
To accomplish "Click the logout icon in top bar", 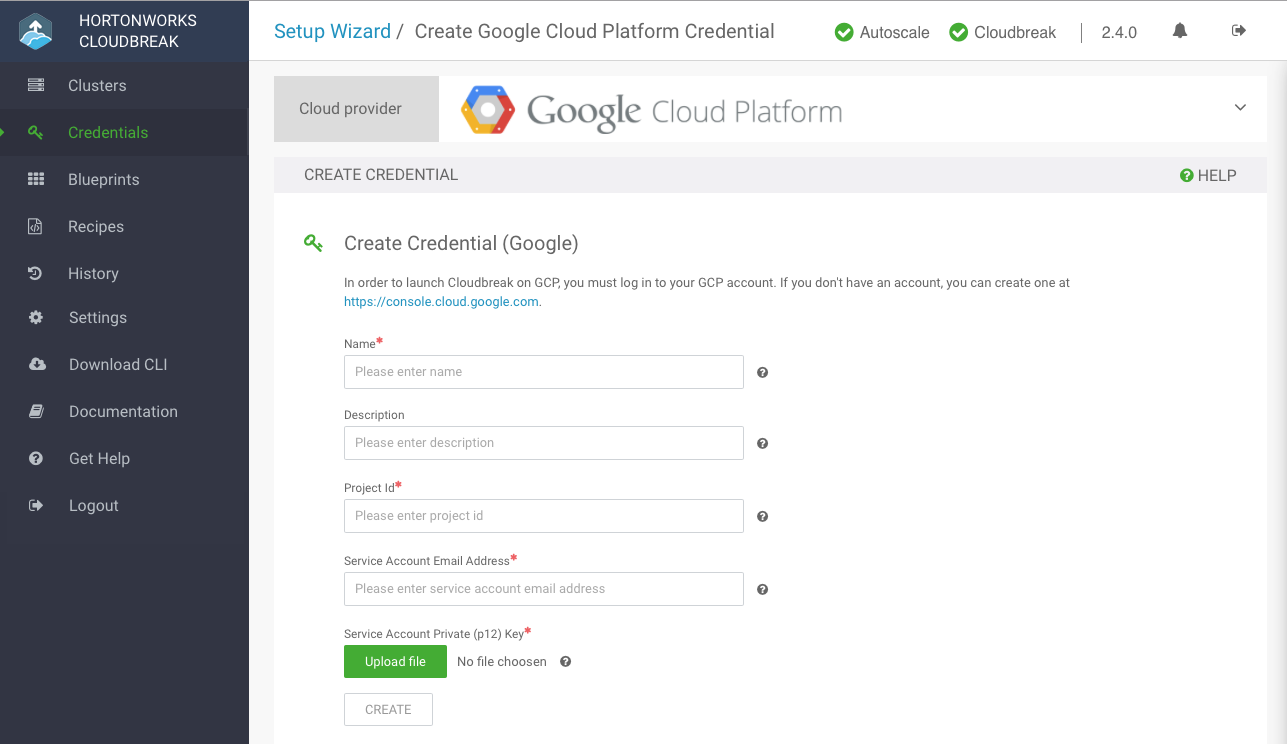I will tap(1239, 31).
